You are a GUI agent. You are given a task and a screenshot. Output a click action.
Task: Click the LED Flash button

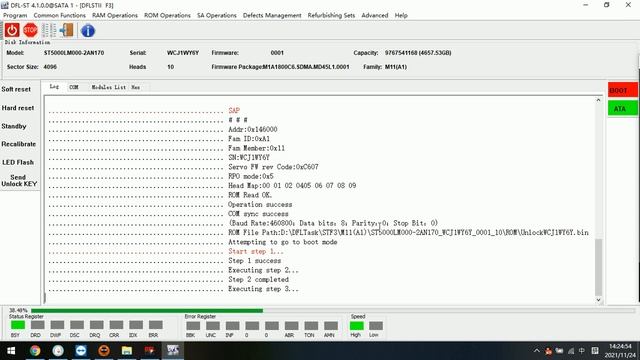[18, 162]
